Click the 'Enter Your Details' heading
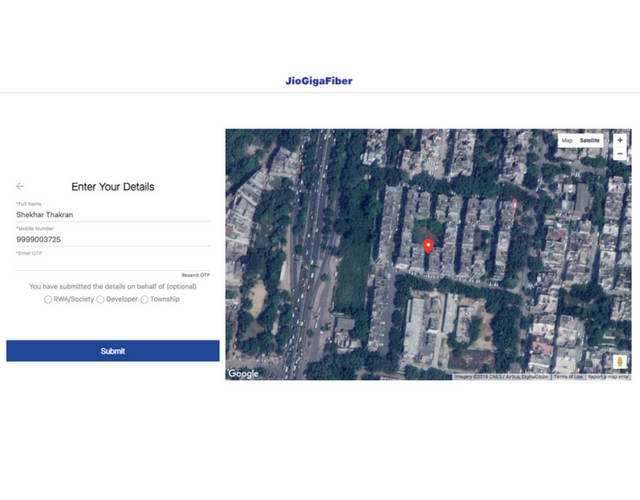Image resolution: width=640 pixels, height=500 pixels. pyautogui.click(x=113, y=187)
